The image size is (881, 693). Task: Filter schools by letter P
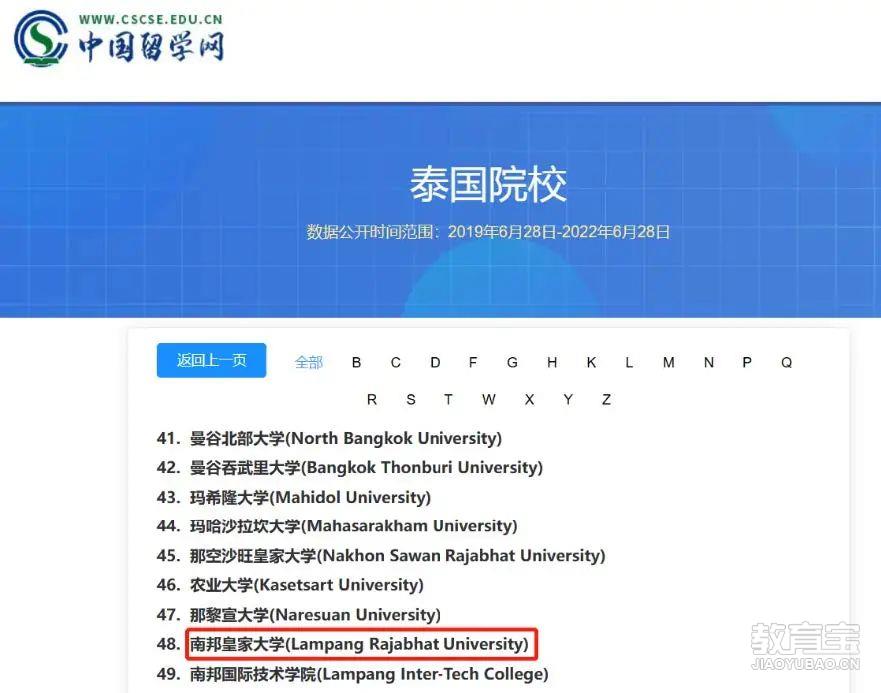pyautogui.click(x=747, y=363)
